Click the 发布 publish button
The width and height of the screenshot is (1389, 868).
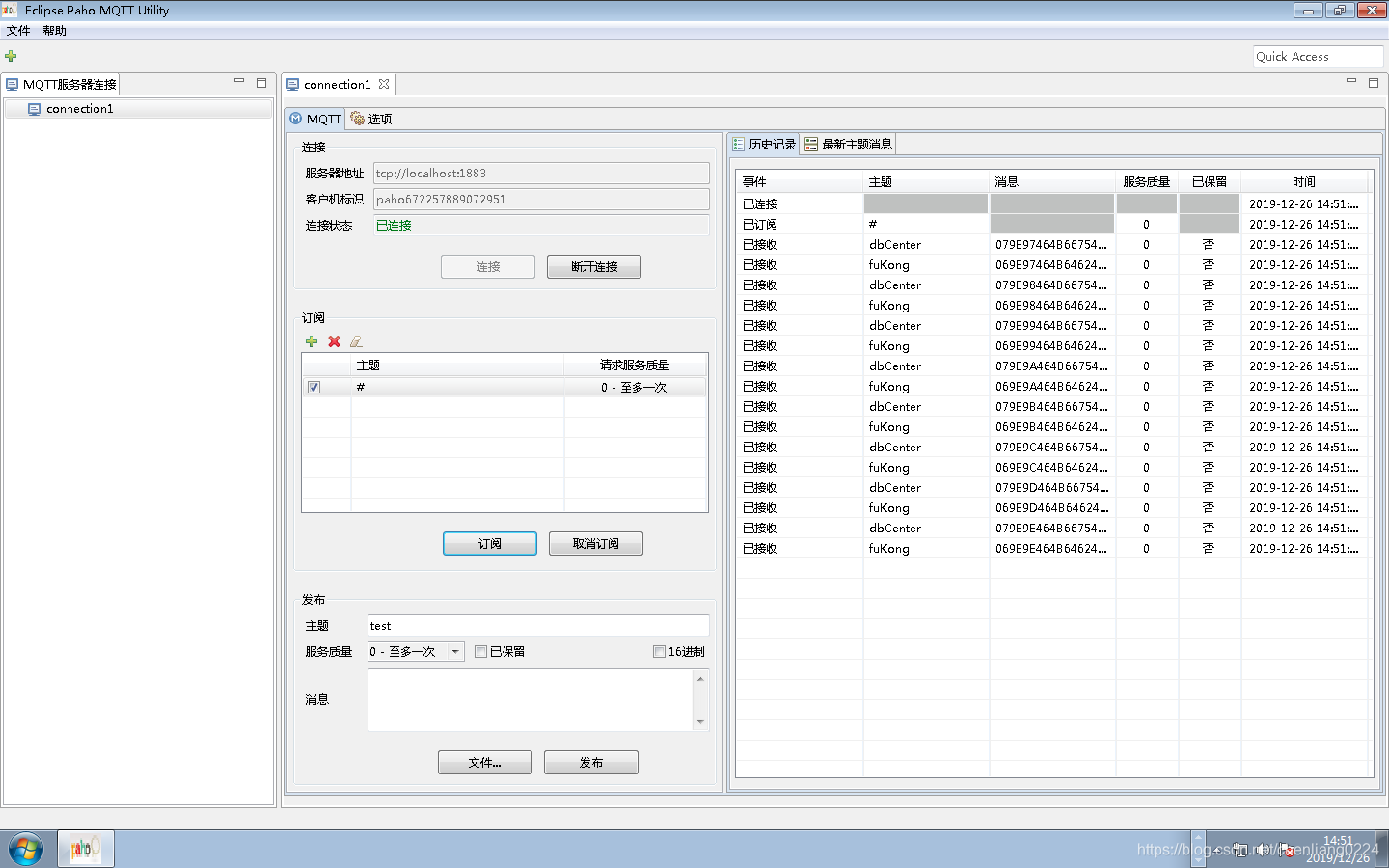(x=591, y=762)
